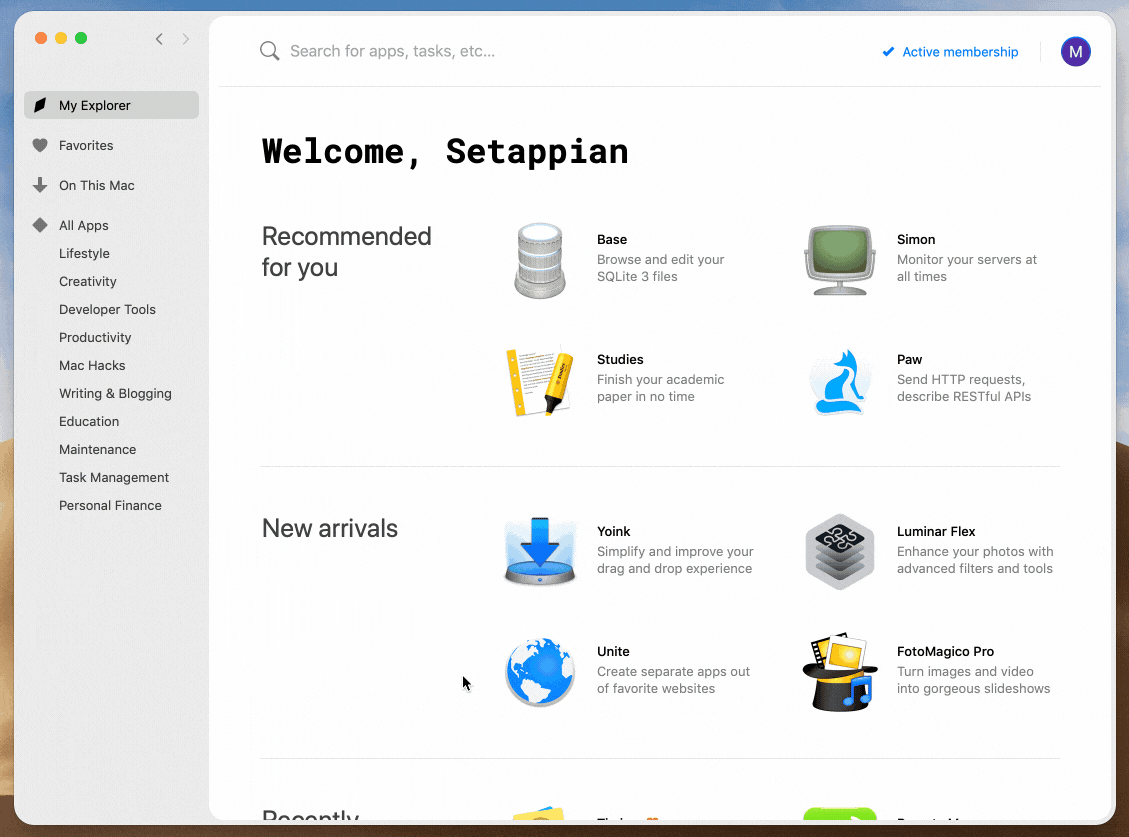The height and width of the screenshot is (837, 1129).
Task: Click the Paw description 'Send HTTP requests'
Action: [x=964, y=388]
